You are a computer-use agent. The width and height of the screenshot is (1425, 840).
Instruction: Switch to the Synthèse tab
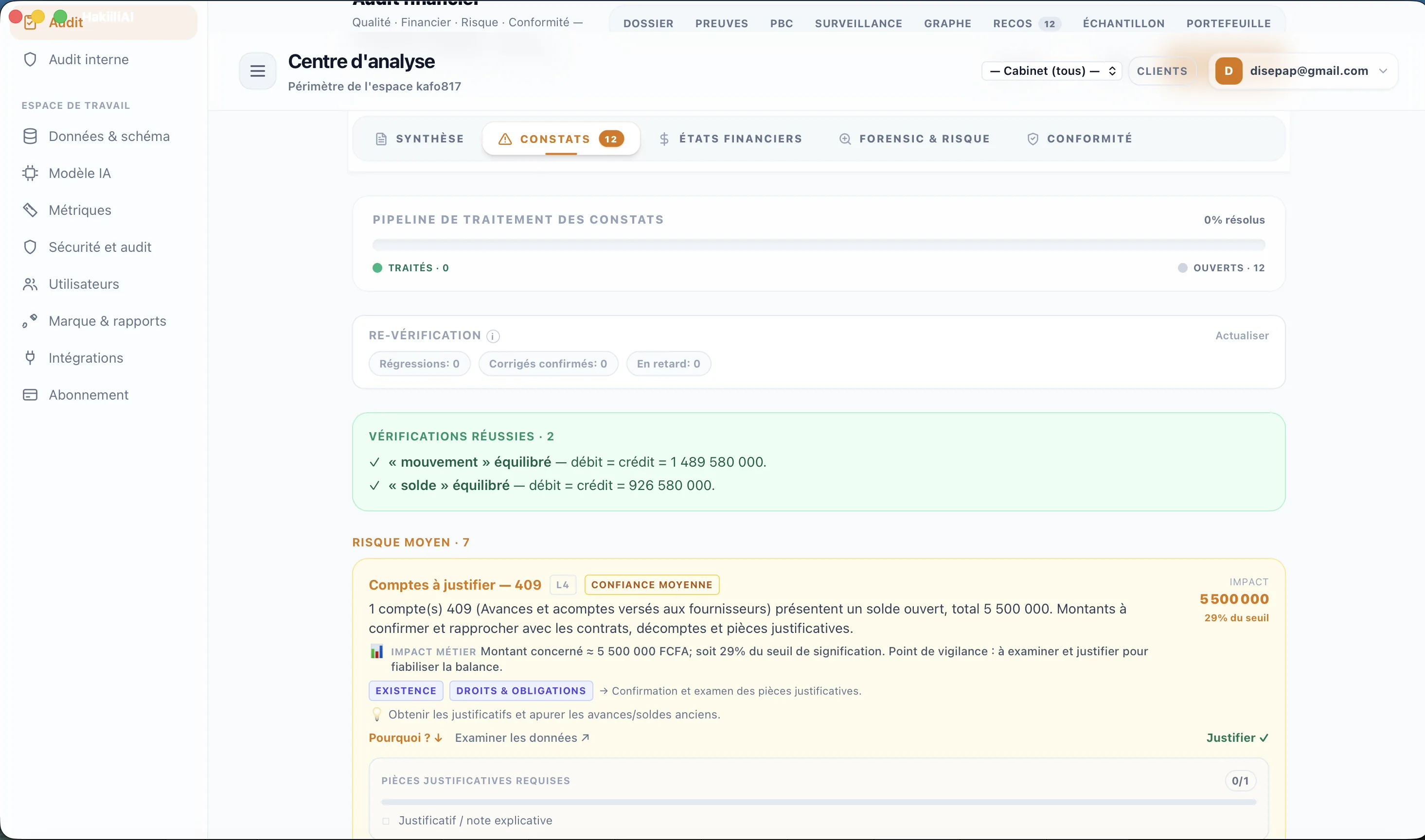[420, 139]
